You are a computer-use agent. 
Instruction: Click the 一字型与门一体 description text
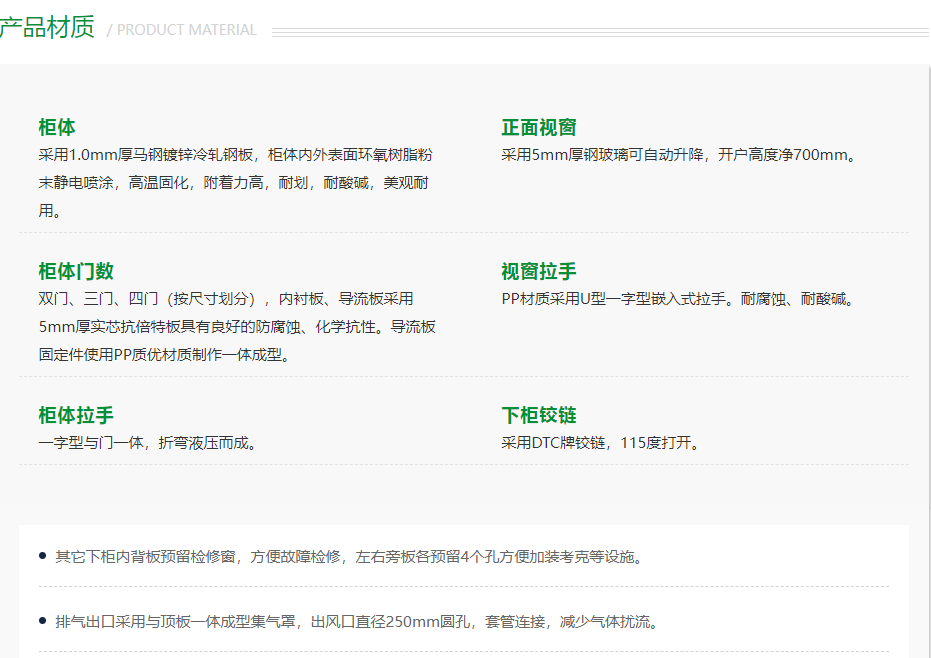point(149,443)
